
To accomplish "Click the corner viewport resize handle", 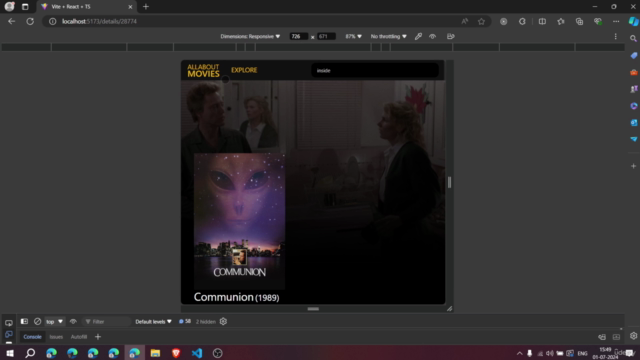I will click(449, 309).
